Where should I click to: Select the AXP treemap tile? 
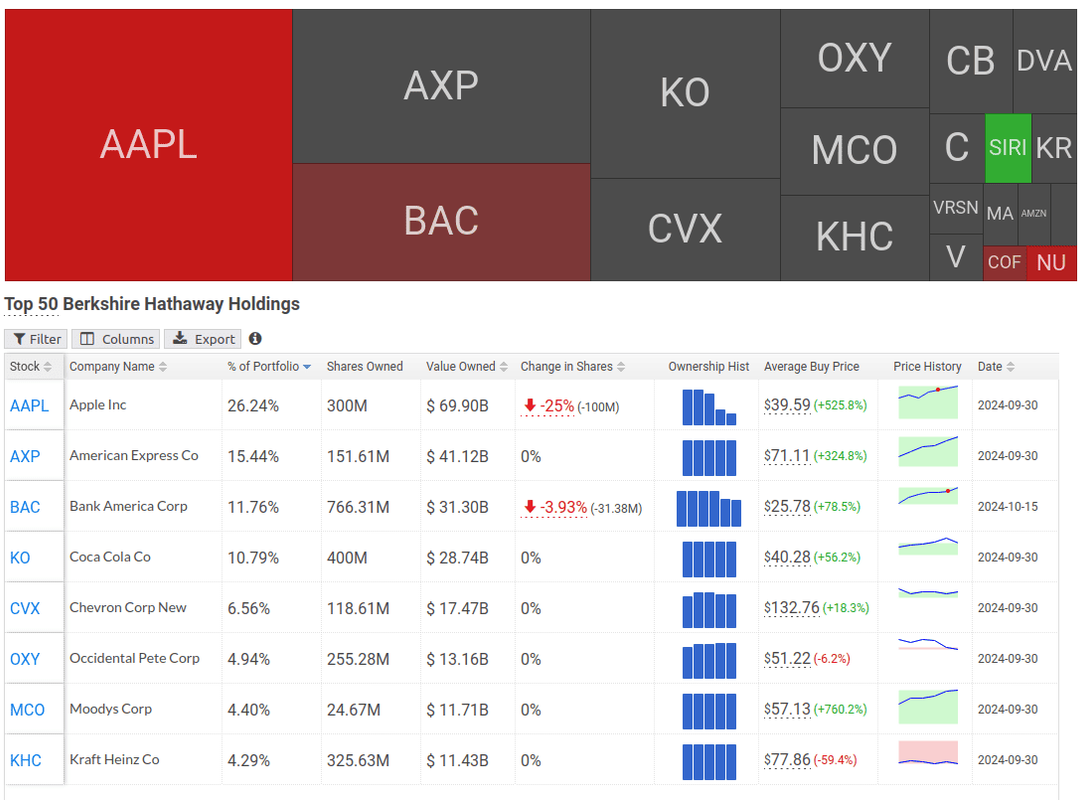coord(441,87)
